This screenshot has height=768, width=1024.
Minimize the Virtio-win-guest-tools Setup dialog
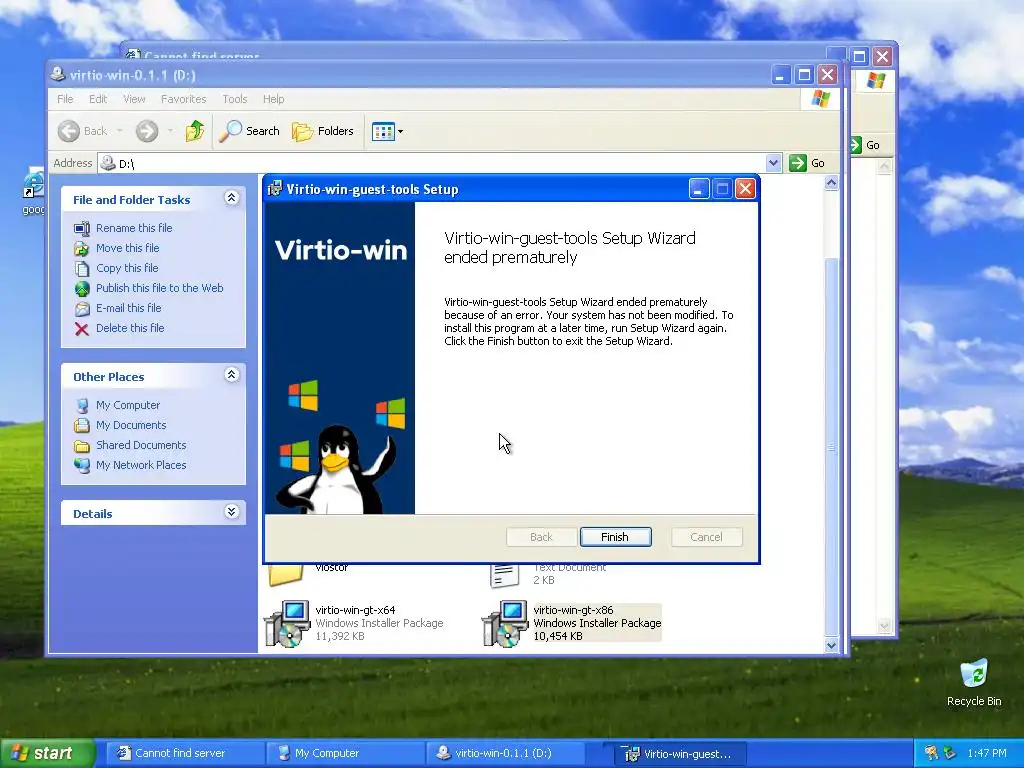tap(699, 189)
